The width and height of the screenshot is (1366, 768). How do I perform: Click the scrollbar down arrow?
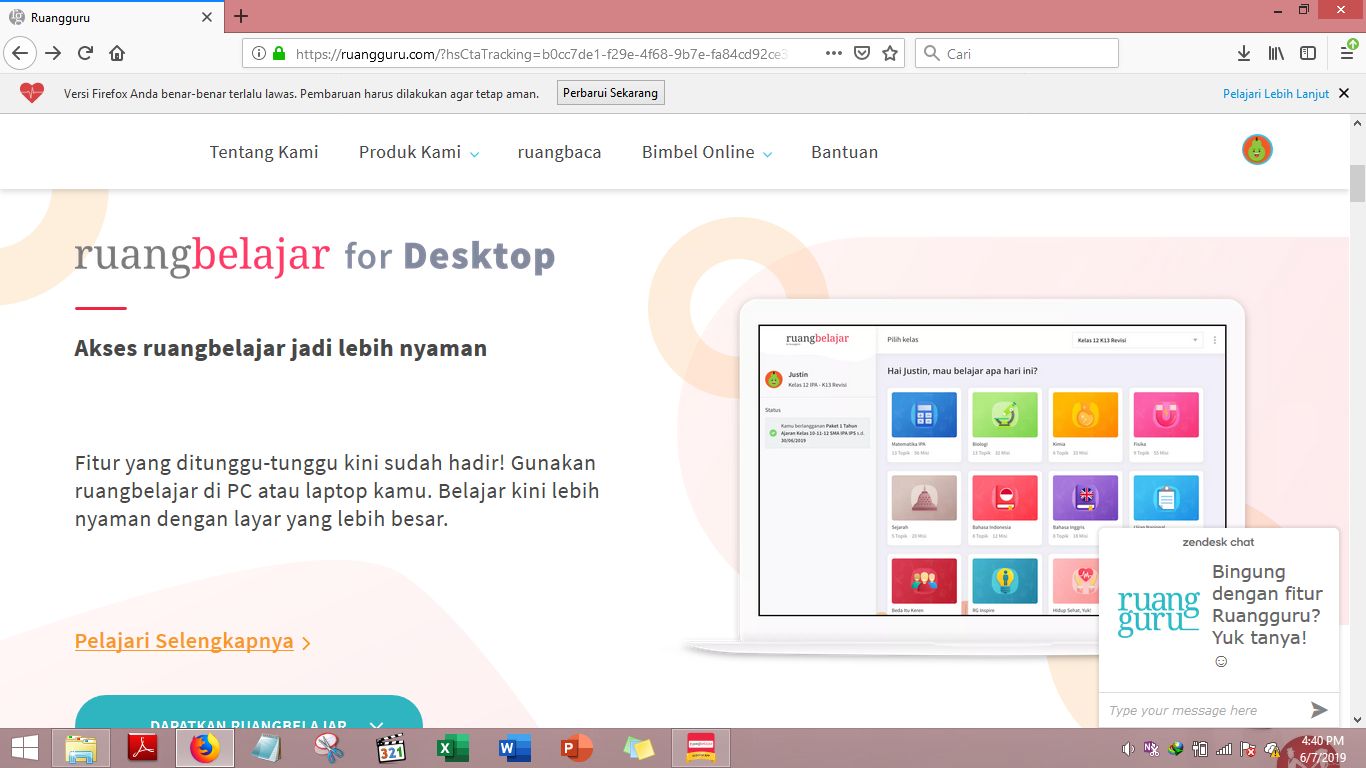(x=1357, y=719)
